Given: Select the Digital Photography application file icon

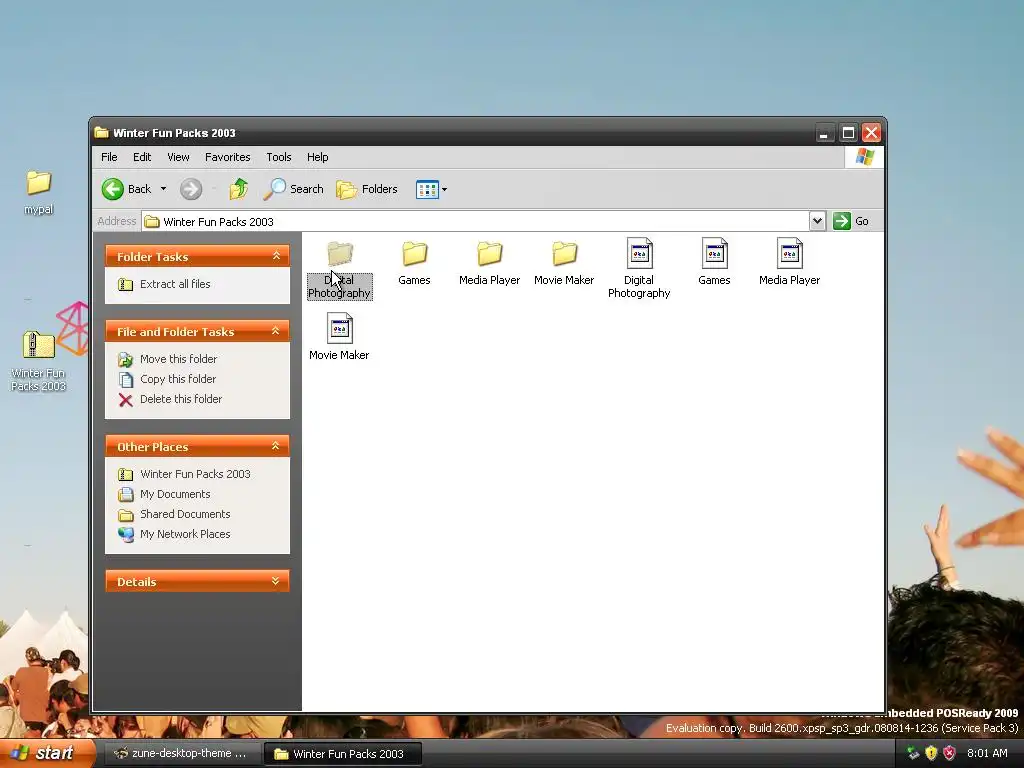Looking at the screenshot, I should point(639,253).
